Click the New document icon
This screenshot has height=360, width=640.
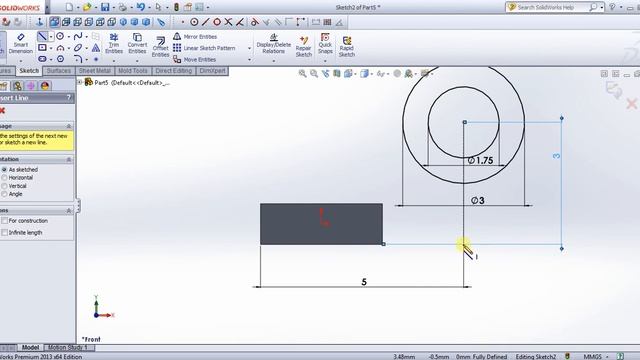(69, 7)
